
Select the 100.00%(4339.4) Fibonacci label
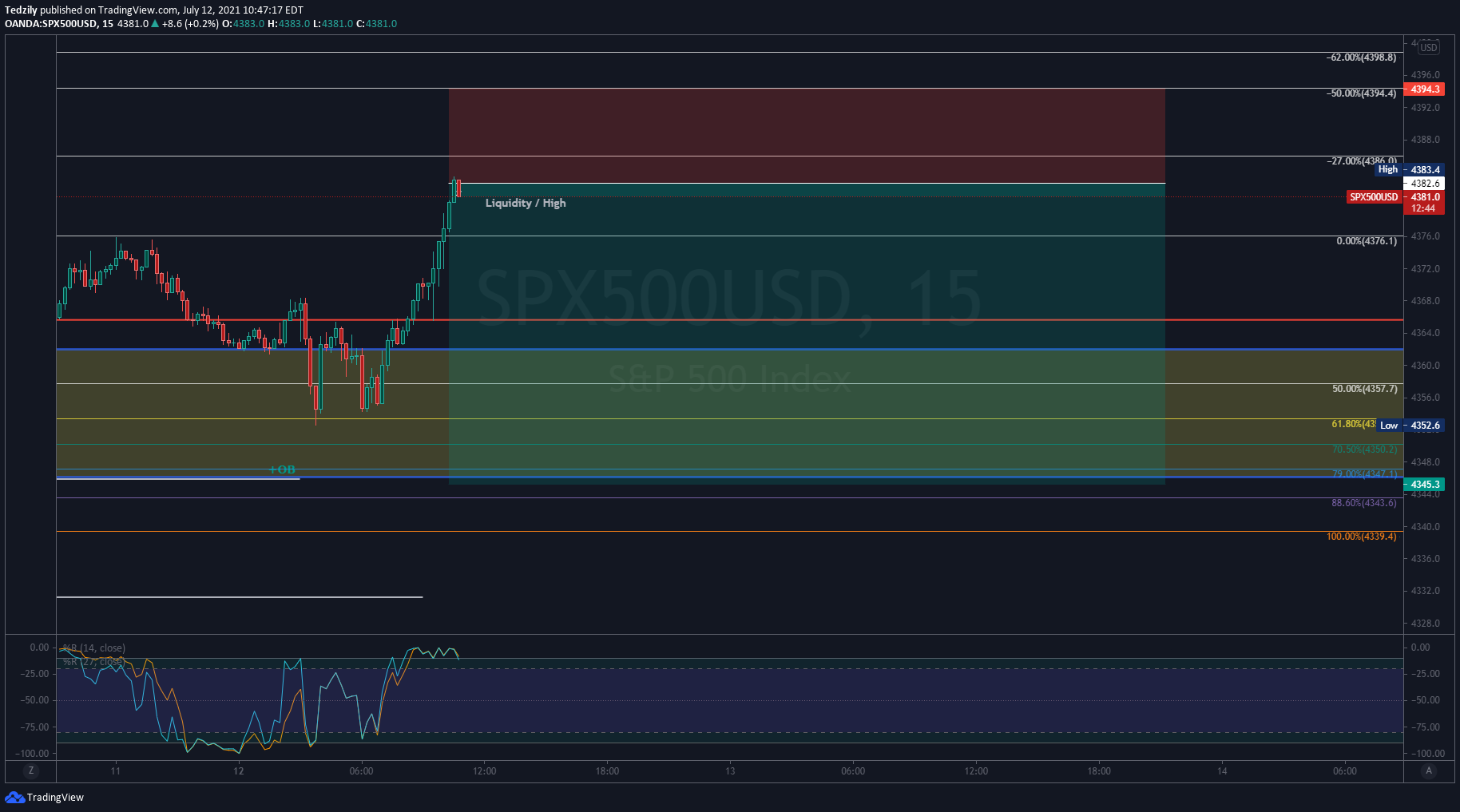point(1362,537)
